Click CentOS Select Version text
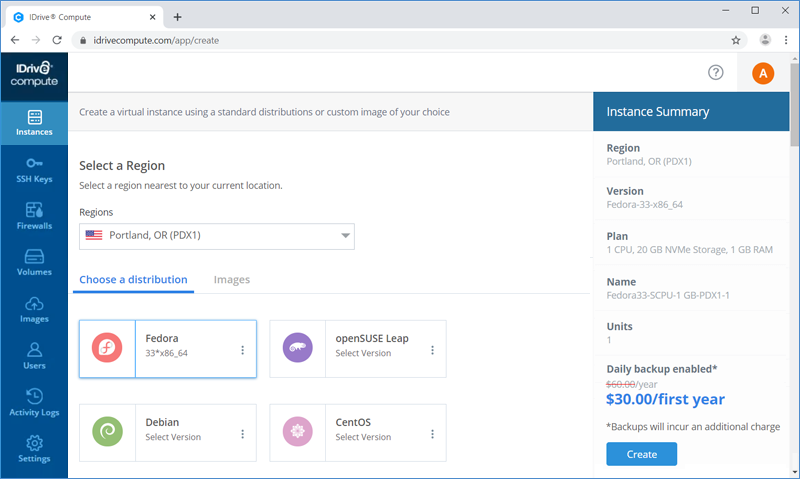 (x=363, y=437)
